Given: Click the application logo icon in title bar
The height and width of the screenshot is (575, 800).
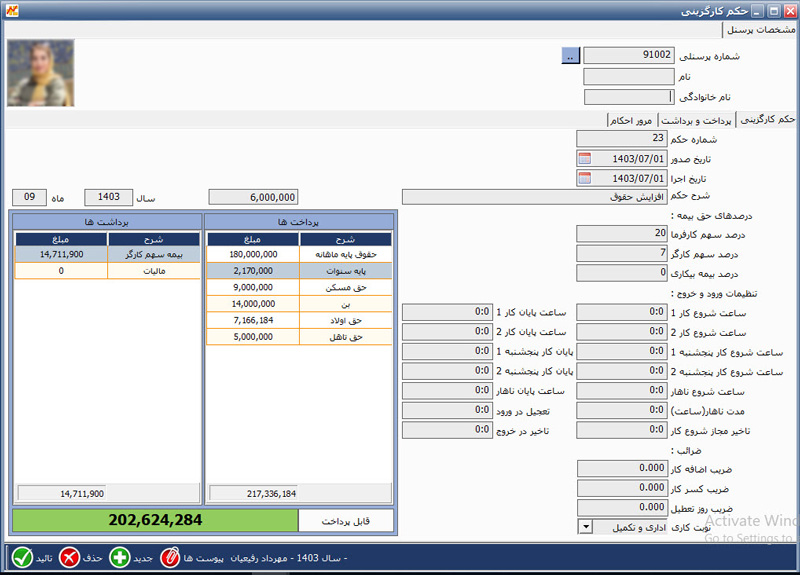Looking at the screenshot, I should point(12,10).
